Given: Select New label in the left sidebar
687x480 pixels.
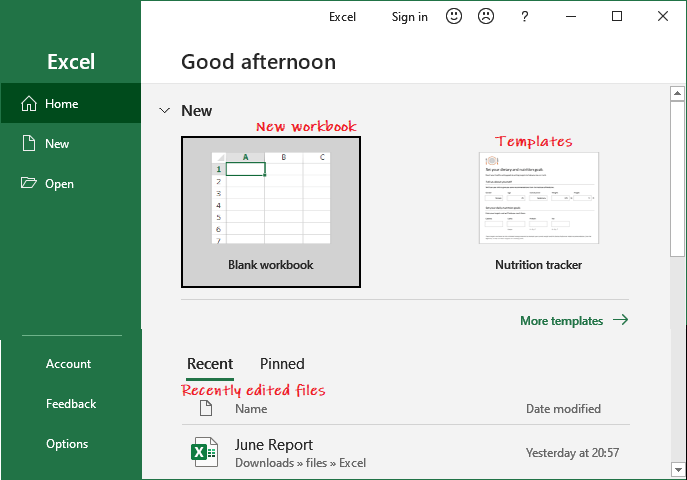Looking at the screenshot, I should (57, 144).
